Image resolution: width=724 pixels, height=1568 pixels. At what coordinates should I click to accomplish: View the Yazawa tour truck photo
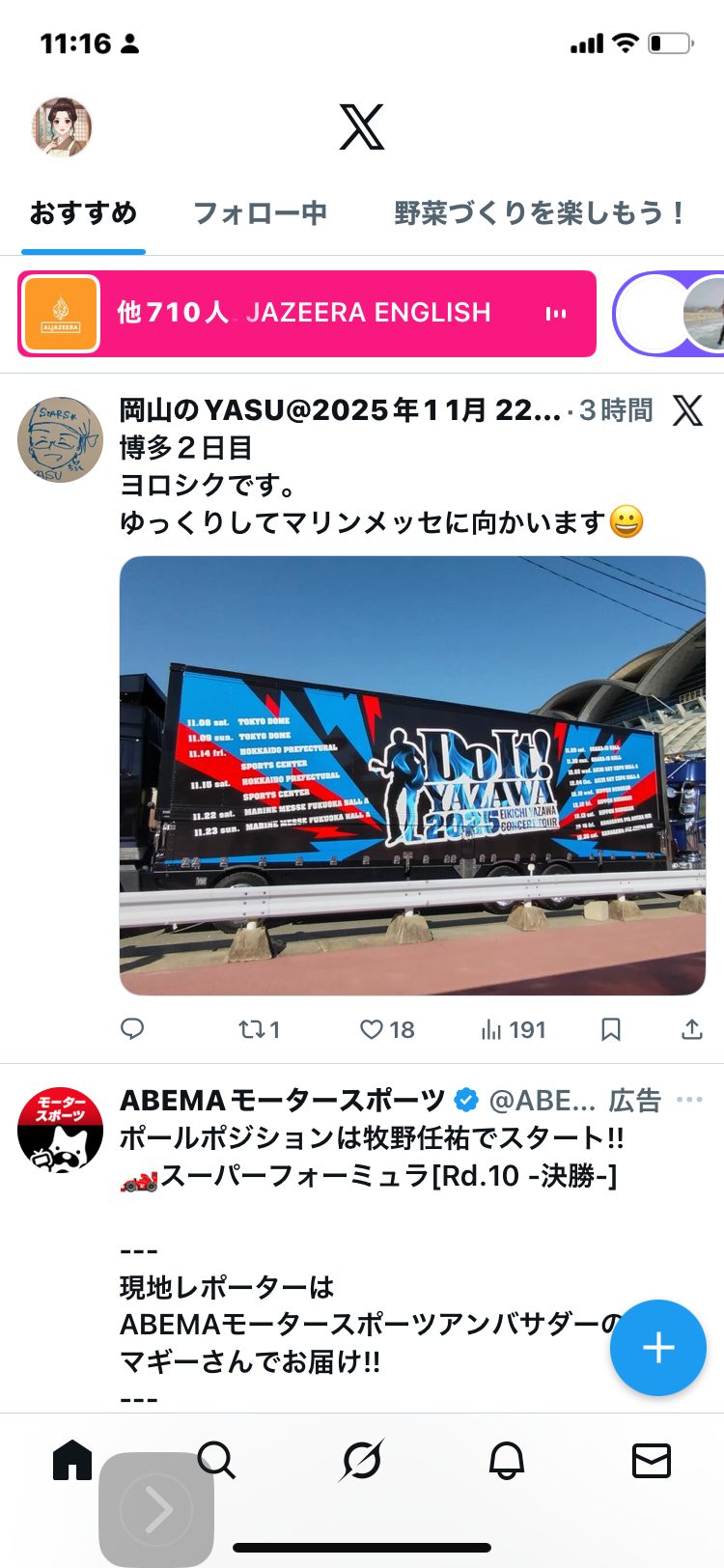tap(412, 775)
